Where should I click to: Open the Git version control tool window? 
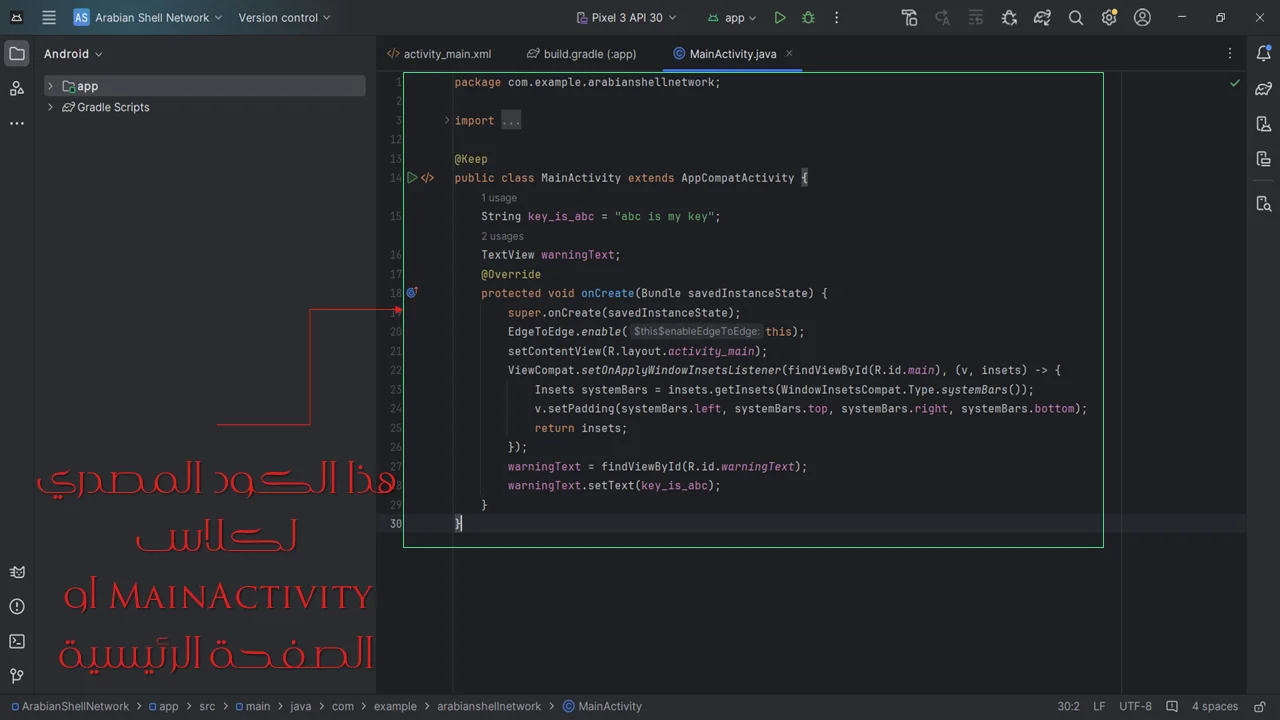pos(17,676)
